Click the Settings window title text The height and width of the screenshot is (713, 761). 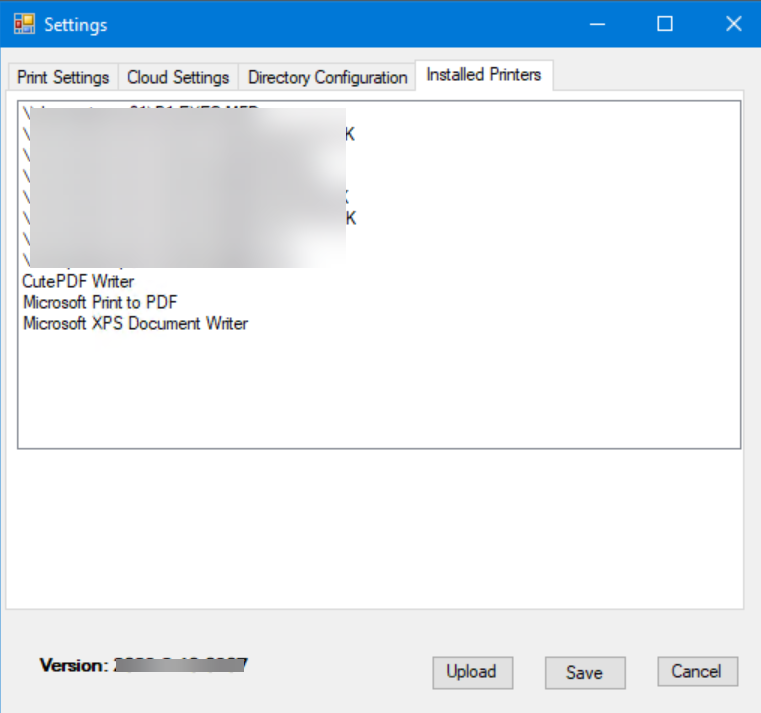click(75, 24)
